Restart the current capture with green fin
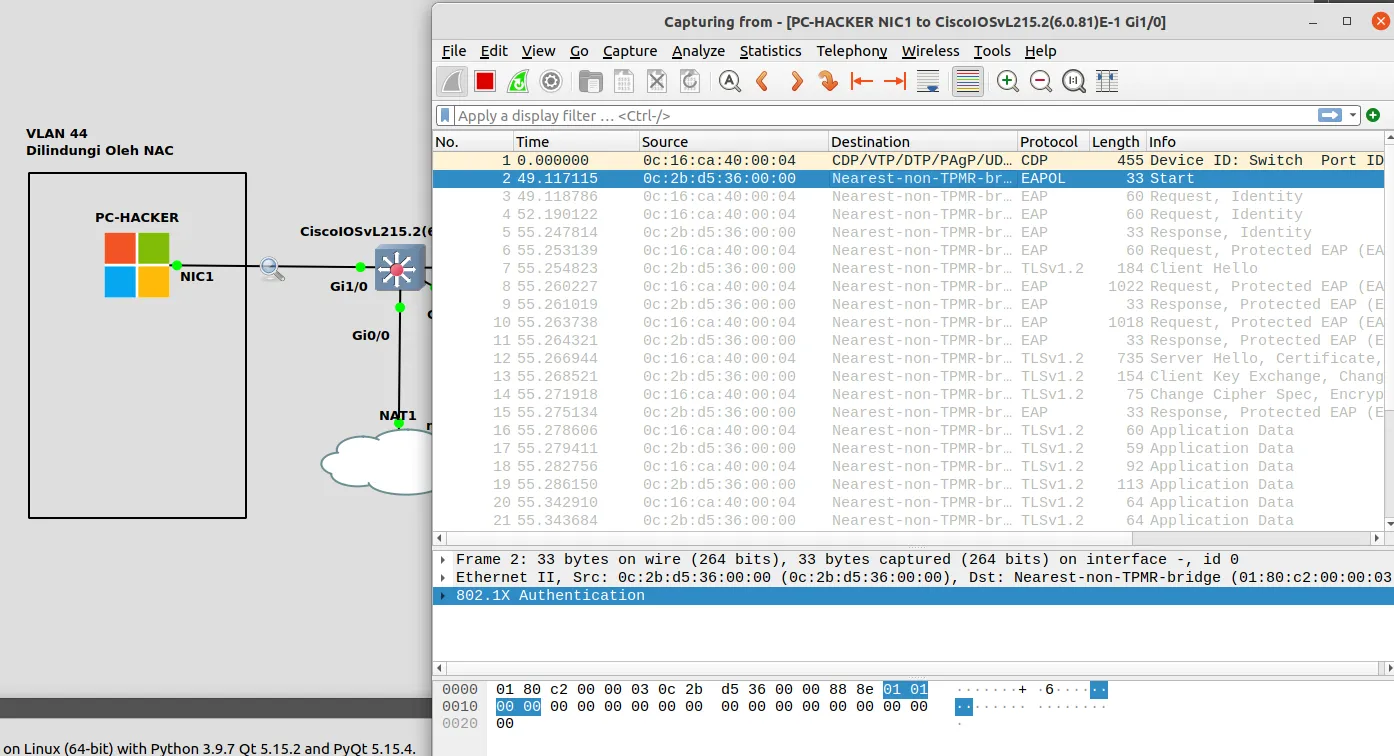1394x756 pixels. [518, 82]
